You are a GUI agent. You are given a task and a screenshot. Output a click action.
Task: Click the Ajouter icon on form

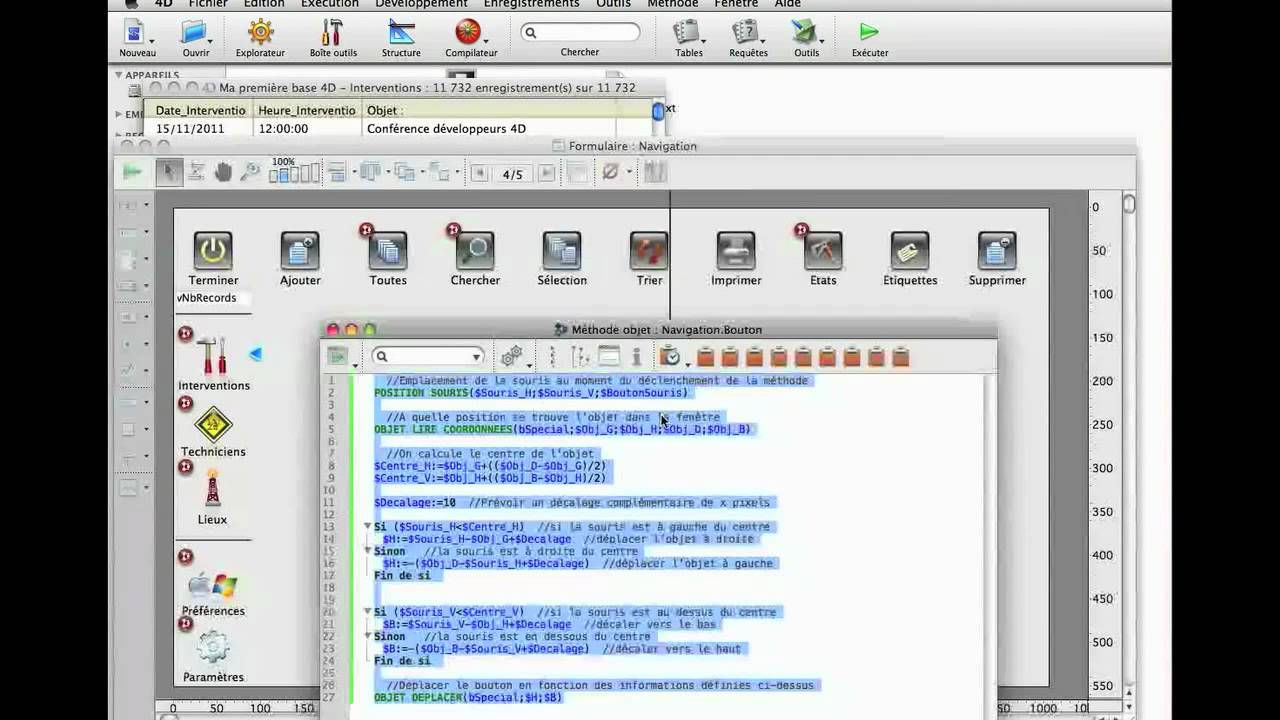pos(300,250)
